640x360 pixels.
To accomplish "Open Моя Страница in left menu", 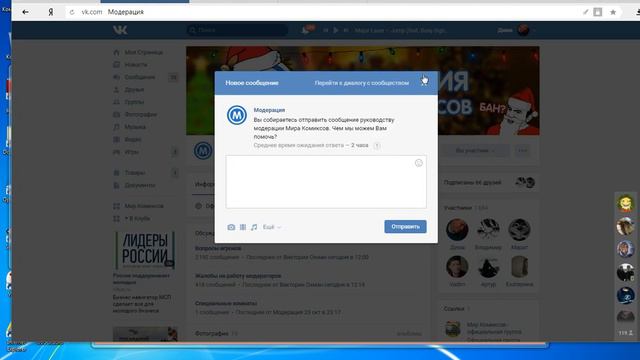I will point(144,52).
